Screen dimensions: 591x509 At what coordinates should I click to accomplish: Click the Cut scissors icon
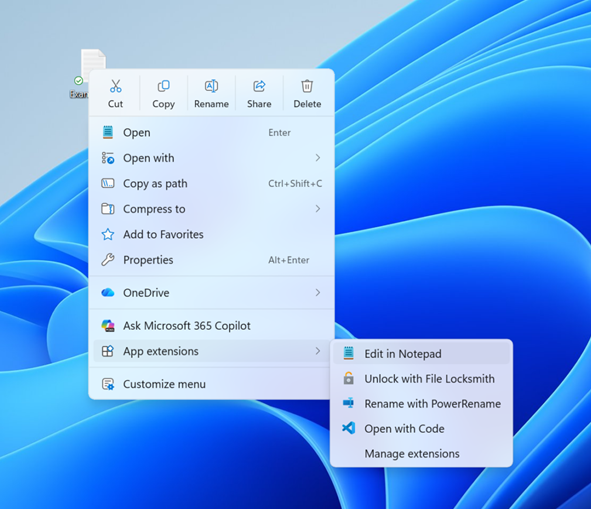pyautogui.click(x=115, y=86)
